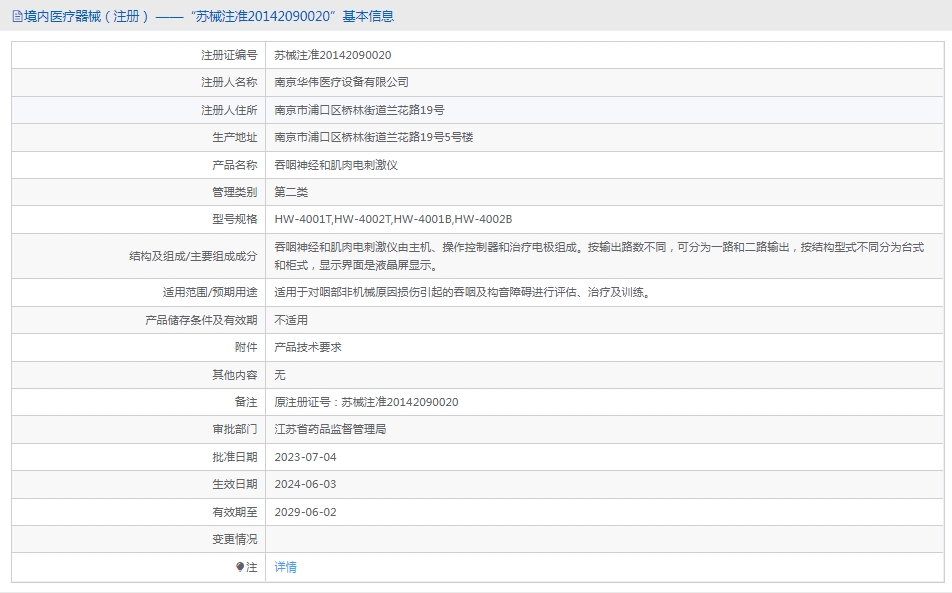Click the bullet icon beside the 注 label

coord(240,567)
